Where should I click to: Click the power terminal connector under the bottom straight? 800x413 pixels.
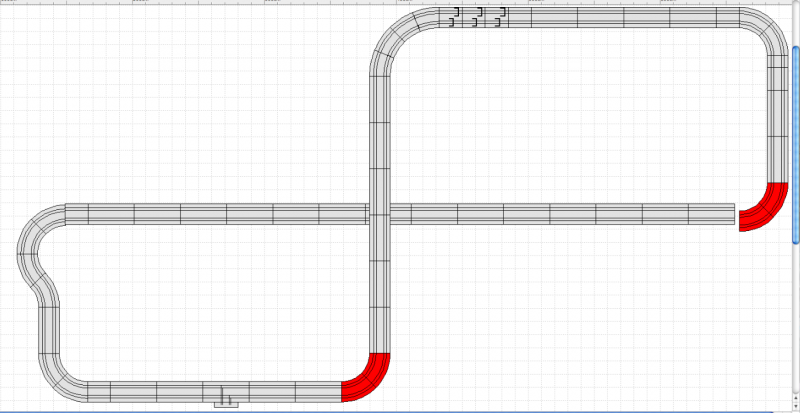click(x=226, y=402)
